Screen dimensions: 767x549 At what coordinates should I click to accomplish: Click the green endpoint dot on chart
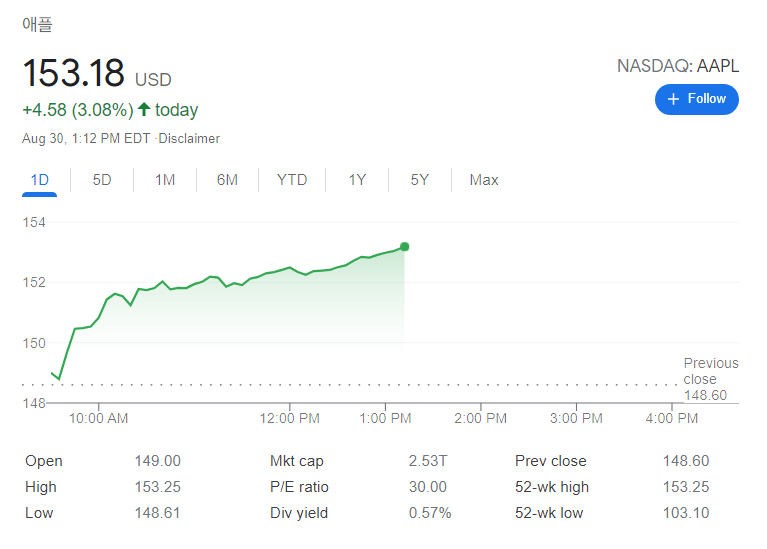pyautogui.click(x=404, y=246)
